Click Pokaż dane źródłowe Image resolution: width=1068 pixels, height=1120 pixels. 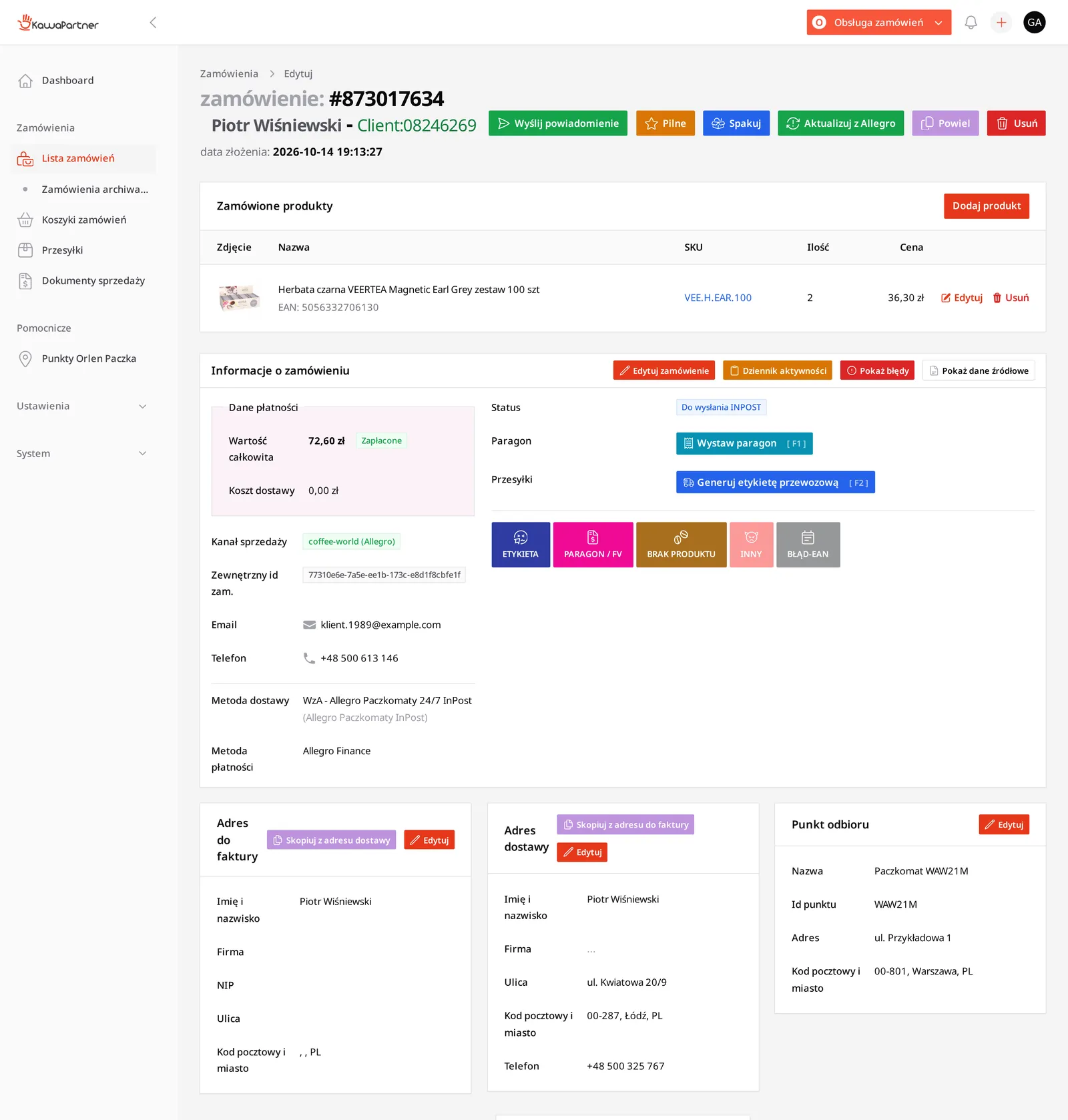[979, 370]
